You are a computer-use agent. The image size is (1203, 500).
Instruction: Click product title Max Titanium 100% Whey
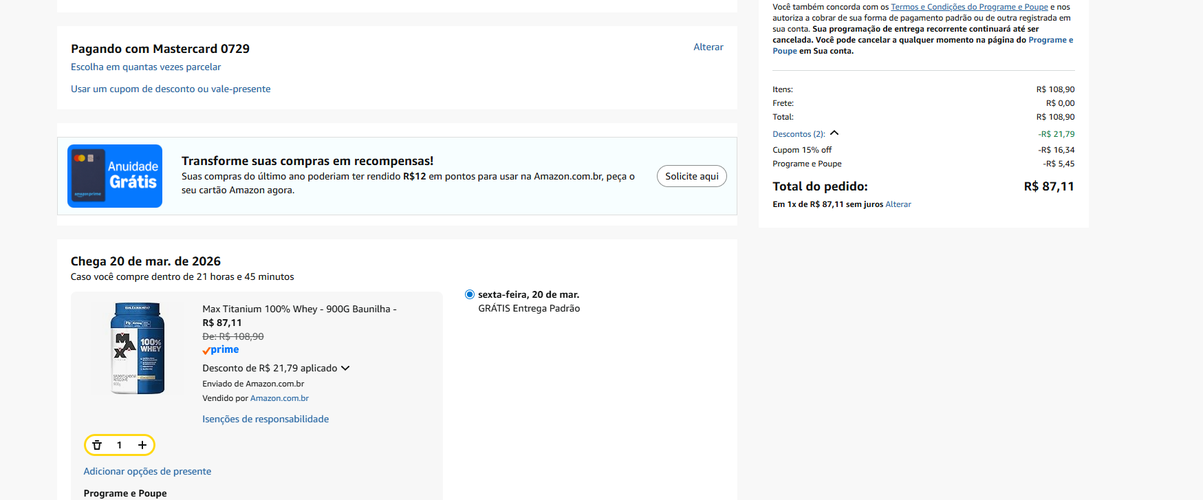click(x=299, y=309)
